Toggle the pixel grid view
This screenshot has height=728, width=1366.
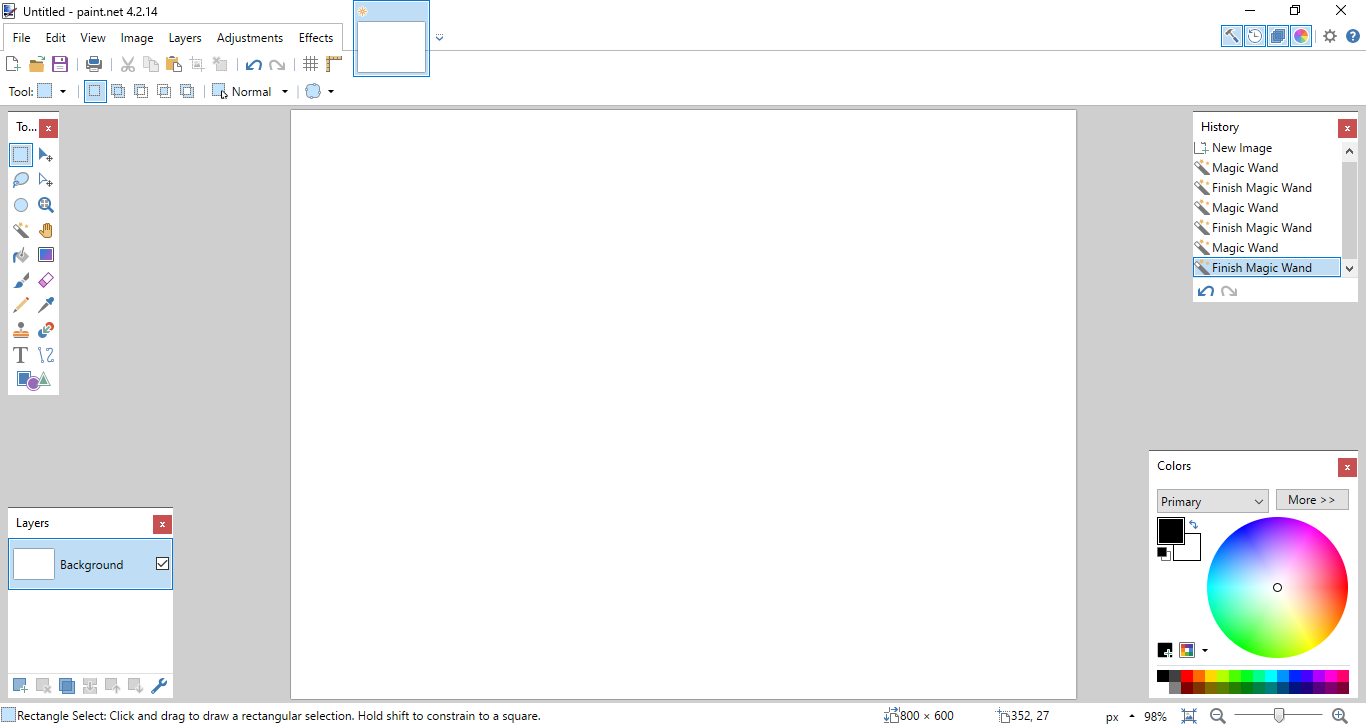point(311,64)
